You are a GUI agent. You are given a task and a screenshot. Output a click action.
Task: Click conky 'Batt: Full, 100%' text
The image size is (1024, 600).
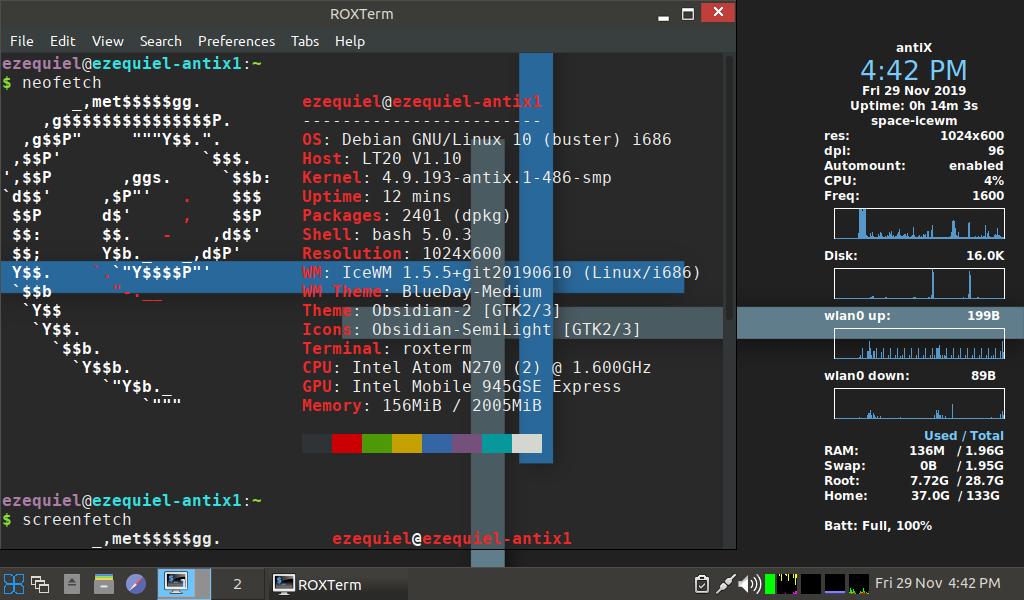(878, 526)
